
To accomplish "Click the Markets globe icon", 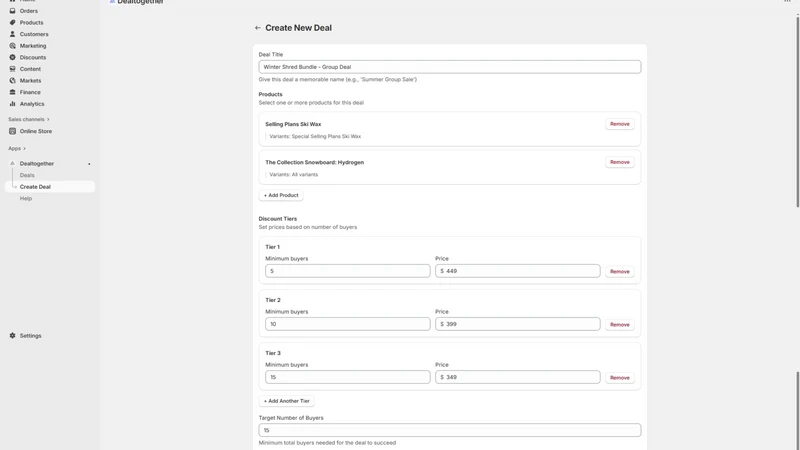I will click(x=12, y=81).
